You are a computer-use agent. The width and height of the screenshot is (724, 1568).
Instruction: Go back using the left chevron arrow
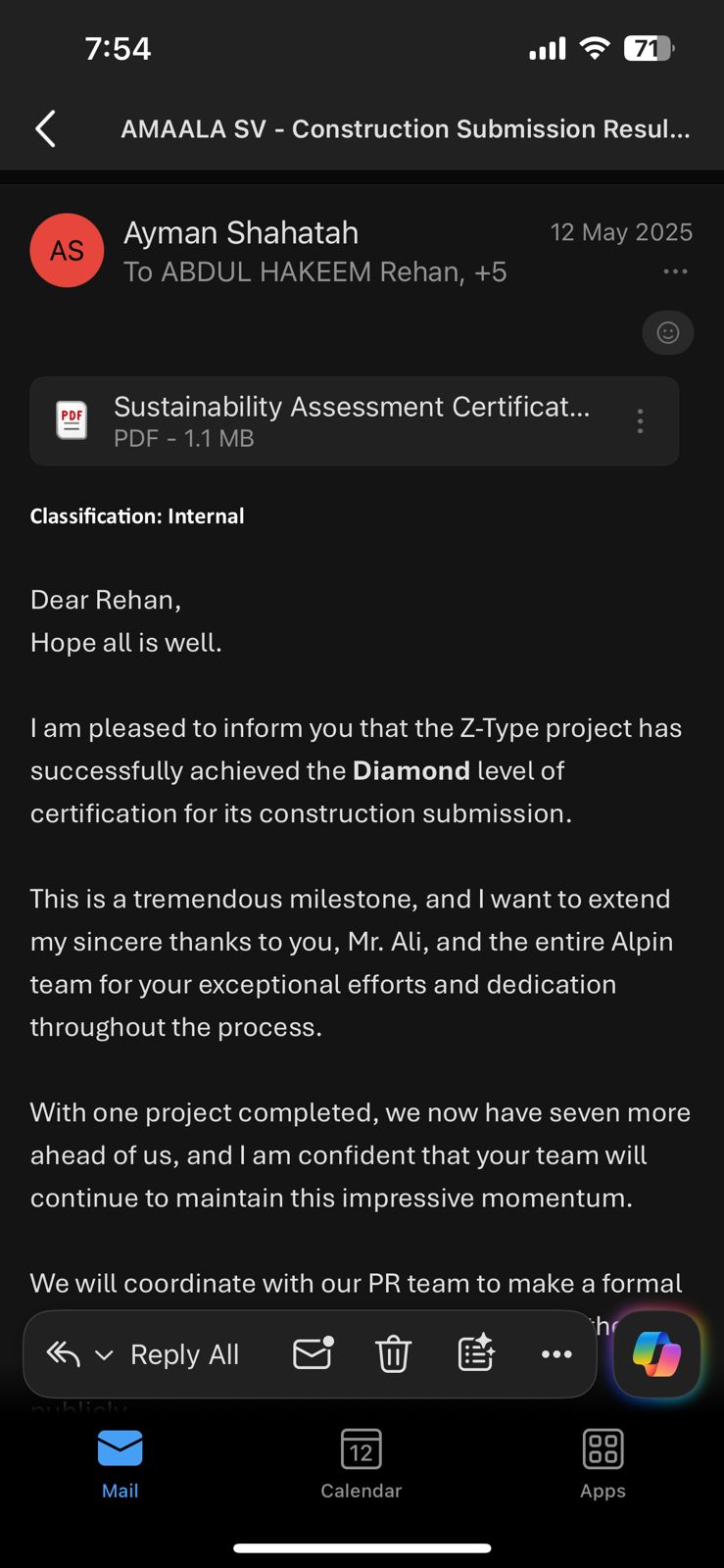pos(45,128)
